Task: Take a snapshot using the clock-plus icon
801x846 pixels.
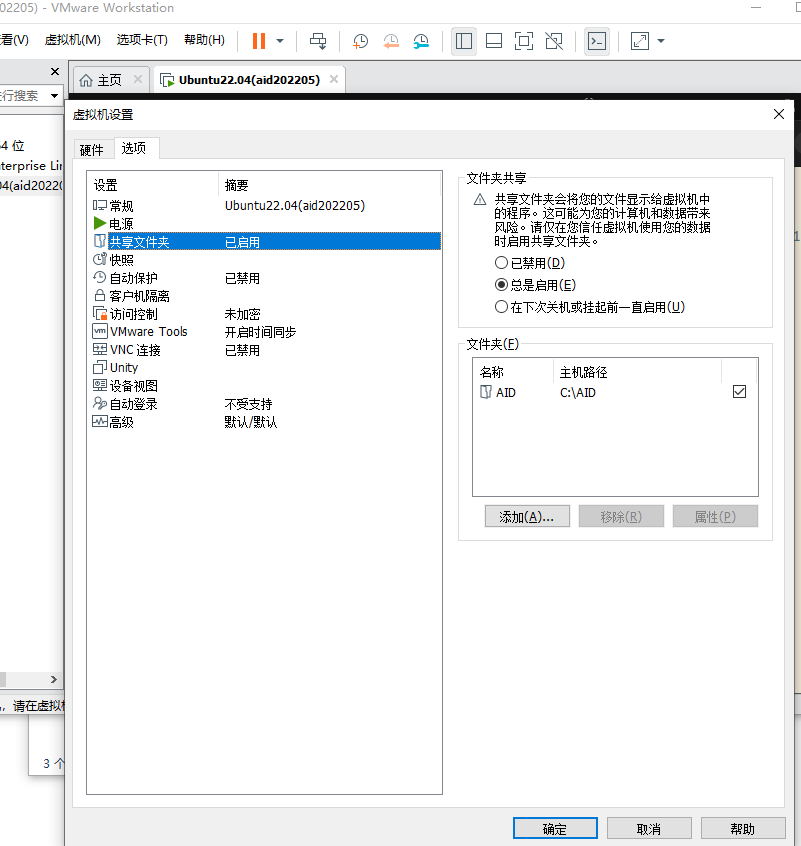Action: [360, 41]
